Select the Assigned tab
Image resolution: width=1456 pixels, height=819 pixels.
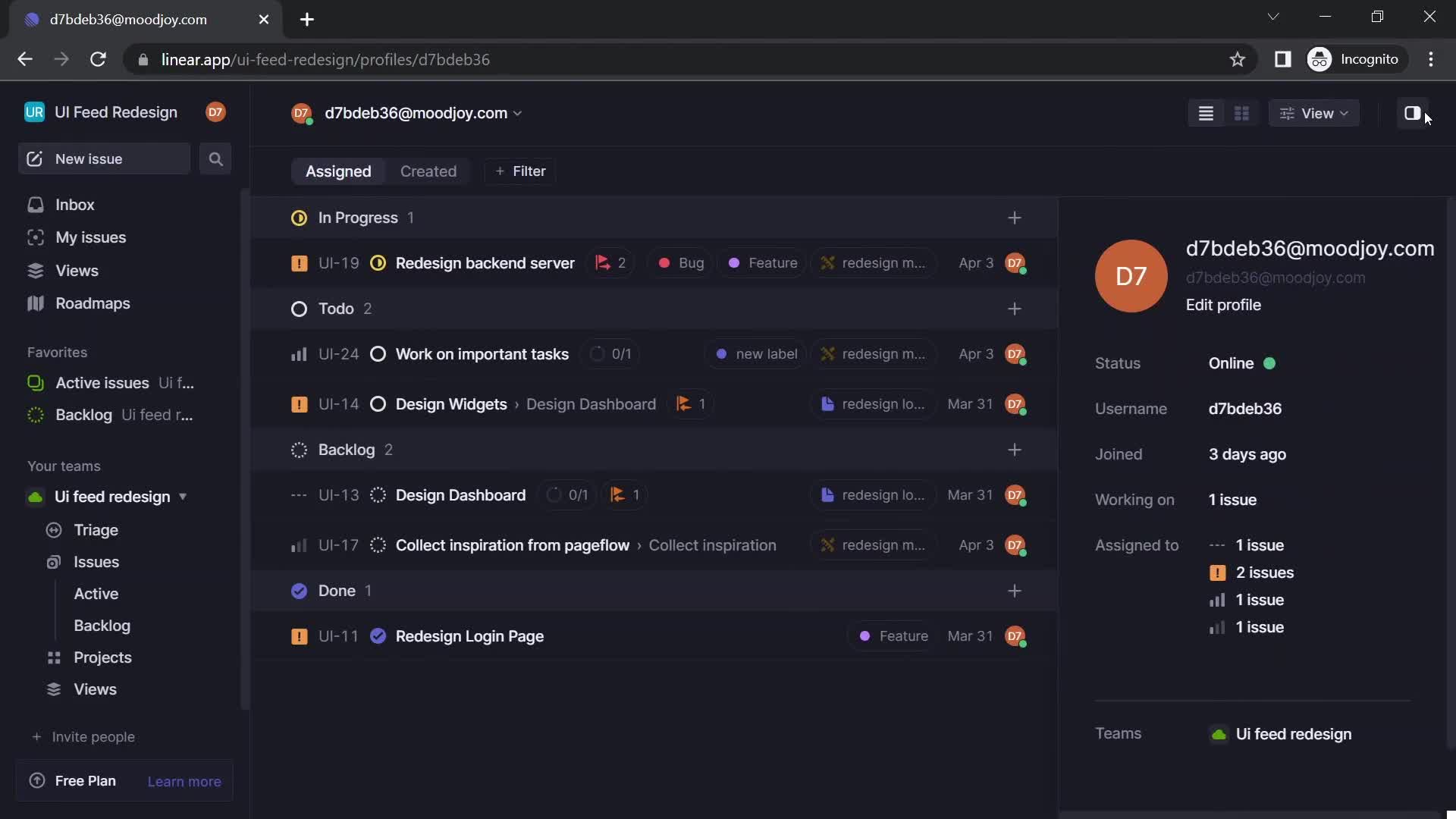[x=338, y=172]
